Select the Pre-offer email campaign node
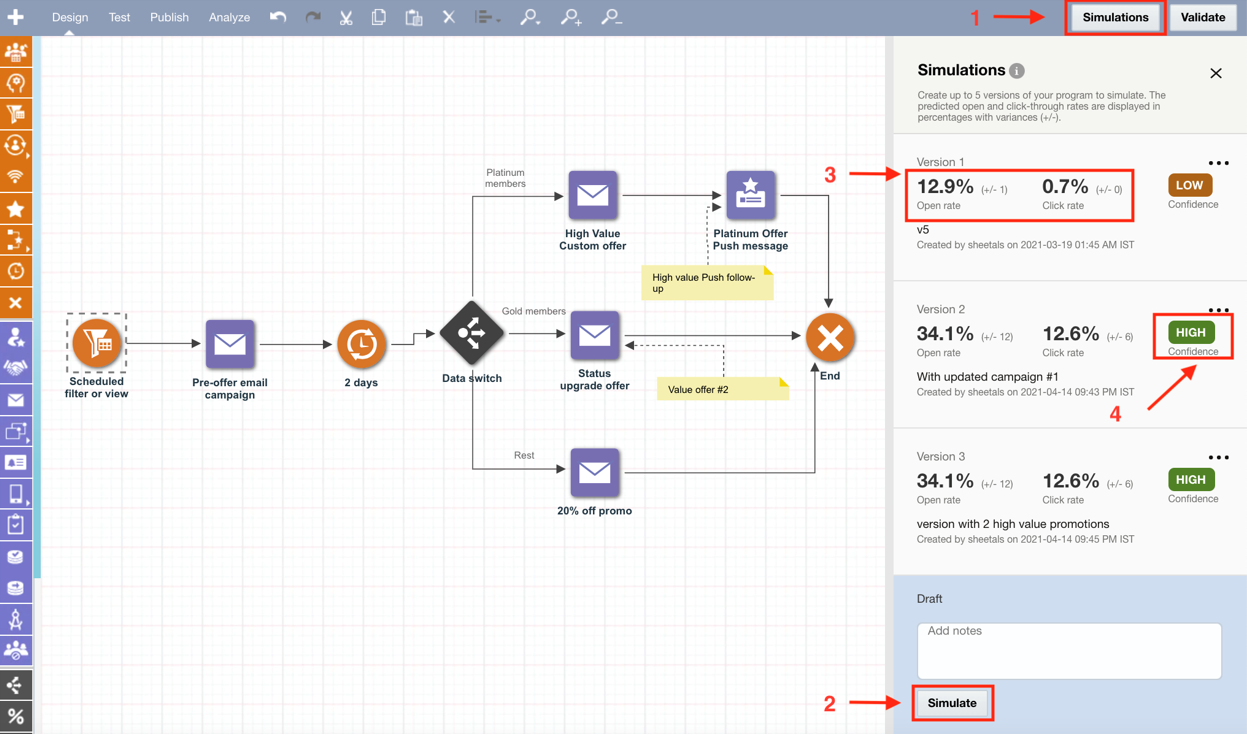1247x735 pixels. [x=230, y=344]
